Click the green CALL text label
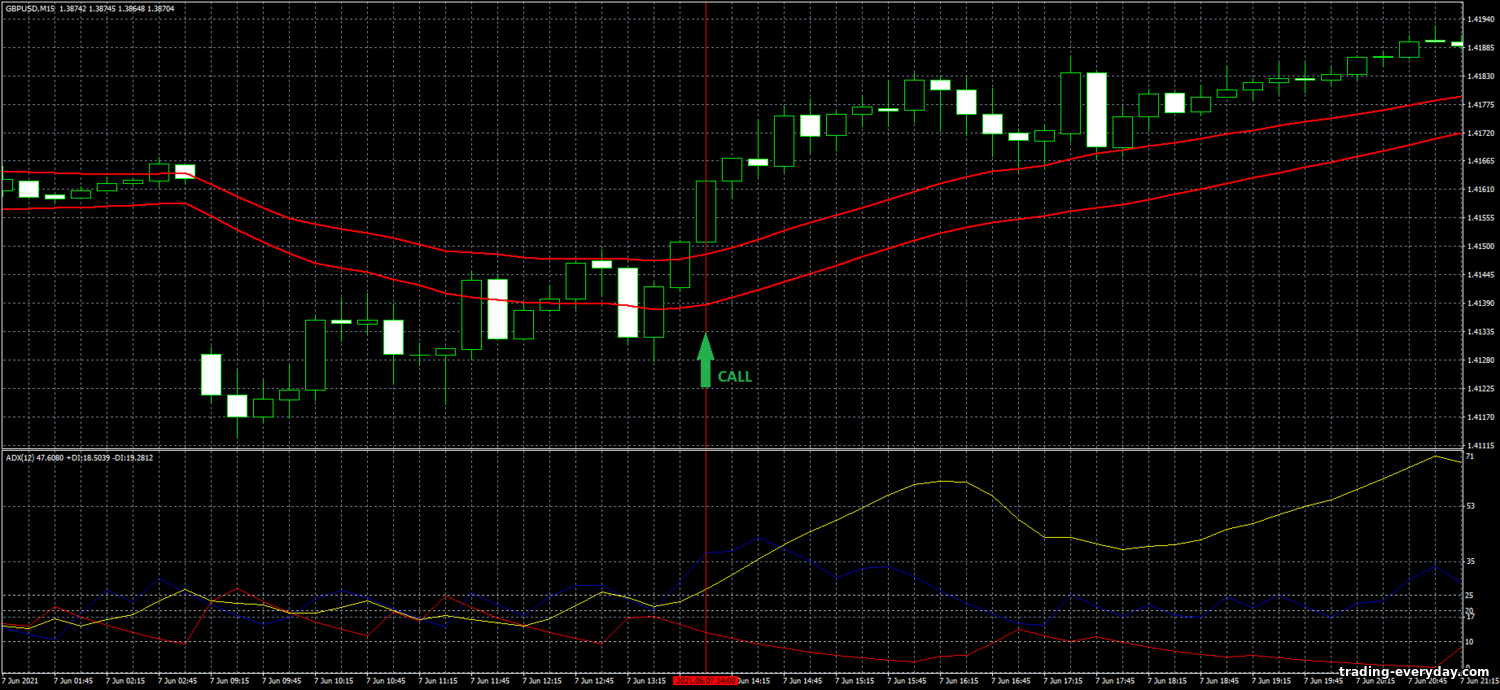This screenshot has height=690, width=1500. 734,377
